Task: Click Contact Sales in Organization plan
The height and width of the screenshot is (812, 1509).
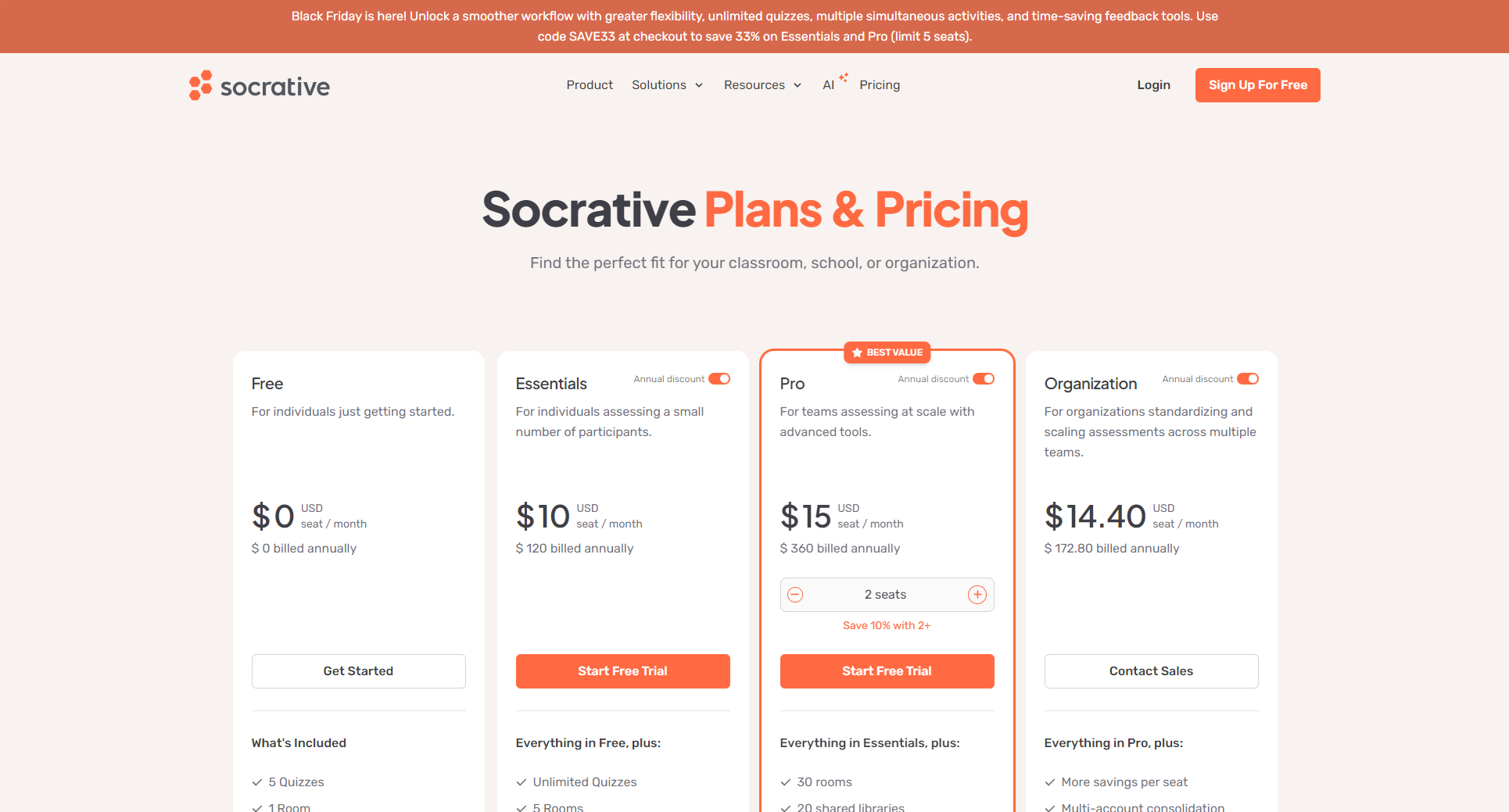Action: coord(1151,671)
